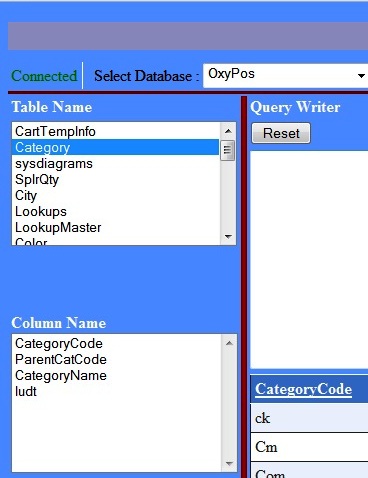Sort by CategoryCode header link
This screenshot has height=478, width=368.
[x=303, y=389]
